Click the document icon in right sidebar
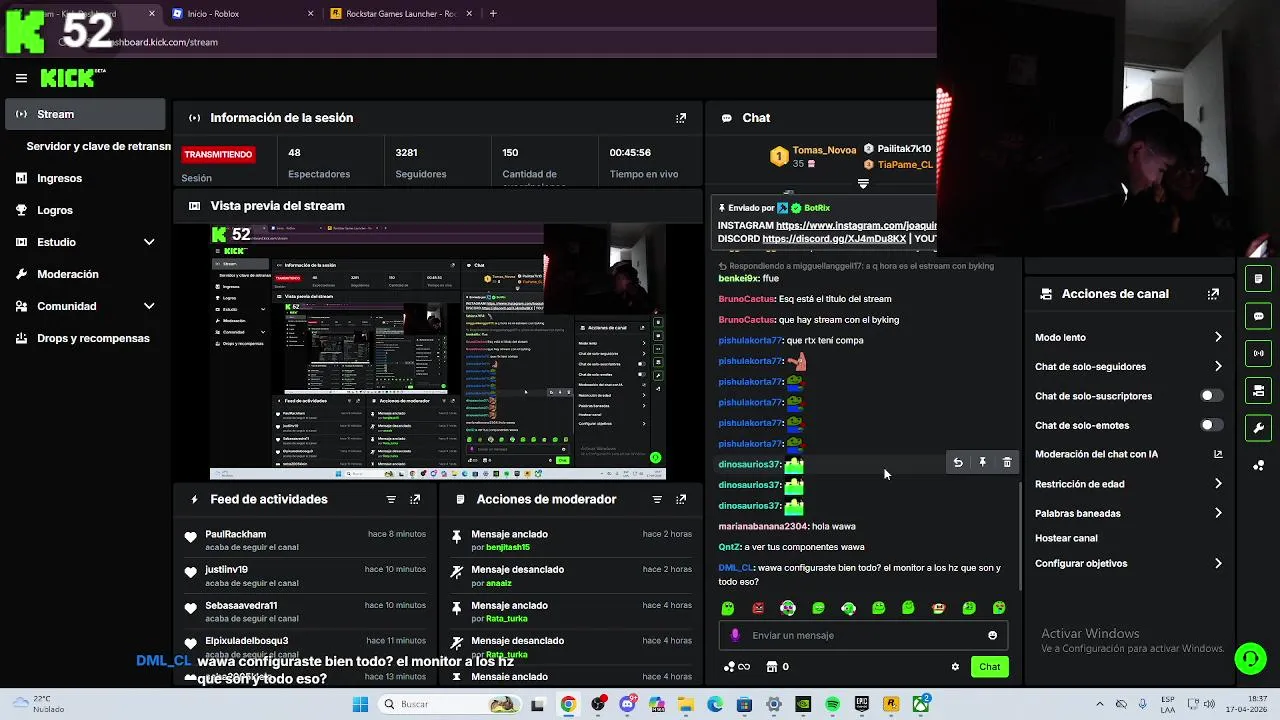The image size is (1280, 720). point(1258,278)
